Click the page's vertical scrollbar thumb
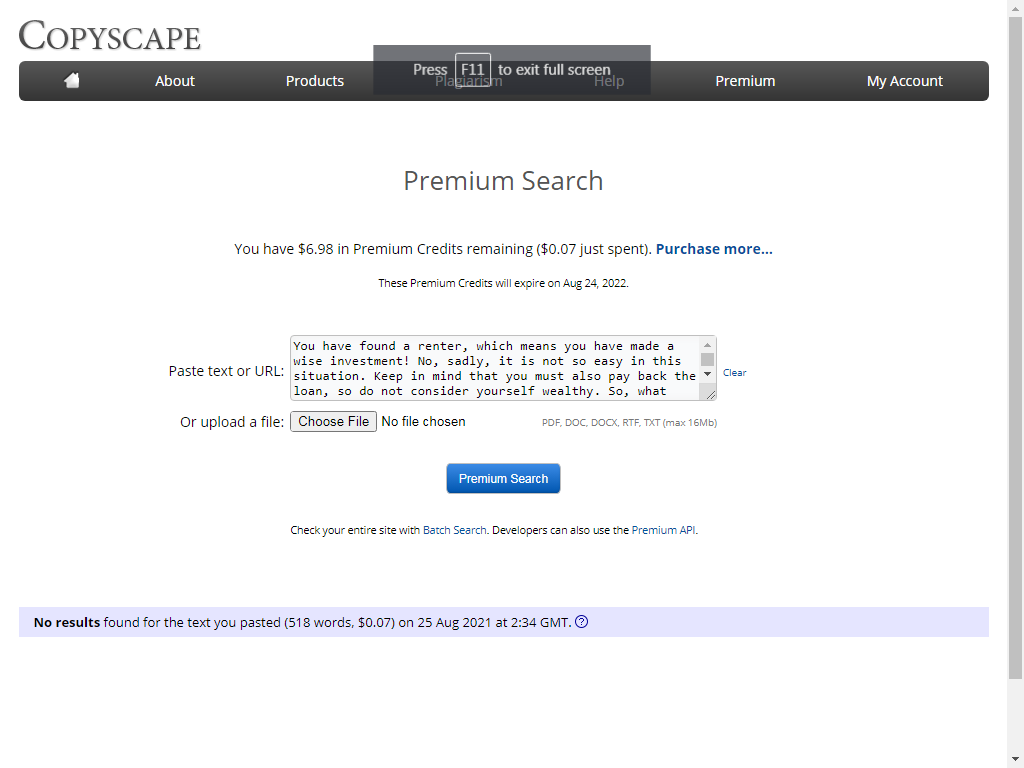 pyautogui.click(x=1016, y=348)
